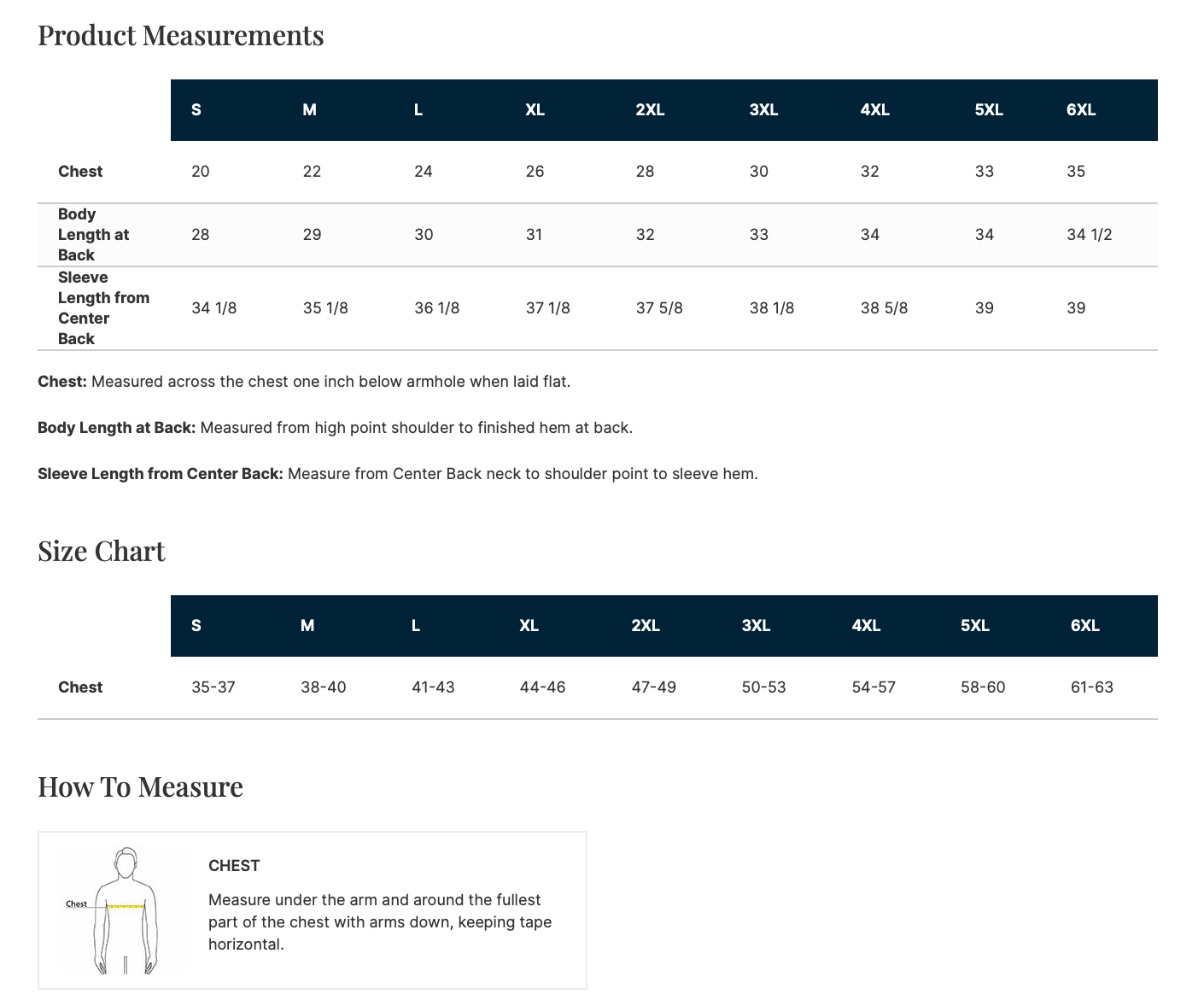Image resolution: width=1204 pixels, height=1006 pixels.
Task: Select the 34 1/2 body length value
Action: coord(1090,235)
